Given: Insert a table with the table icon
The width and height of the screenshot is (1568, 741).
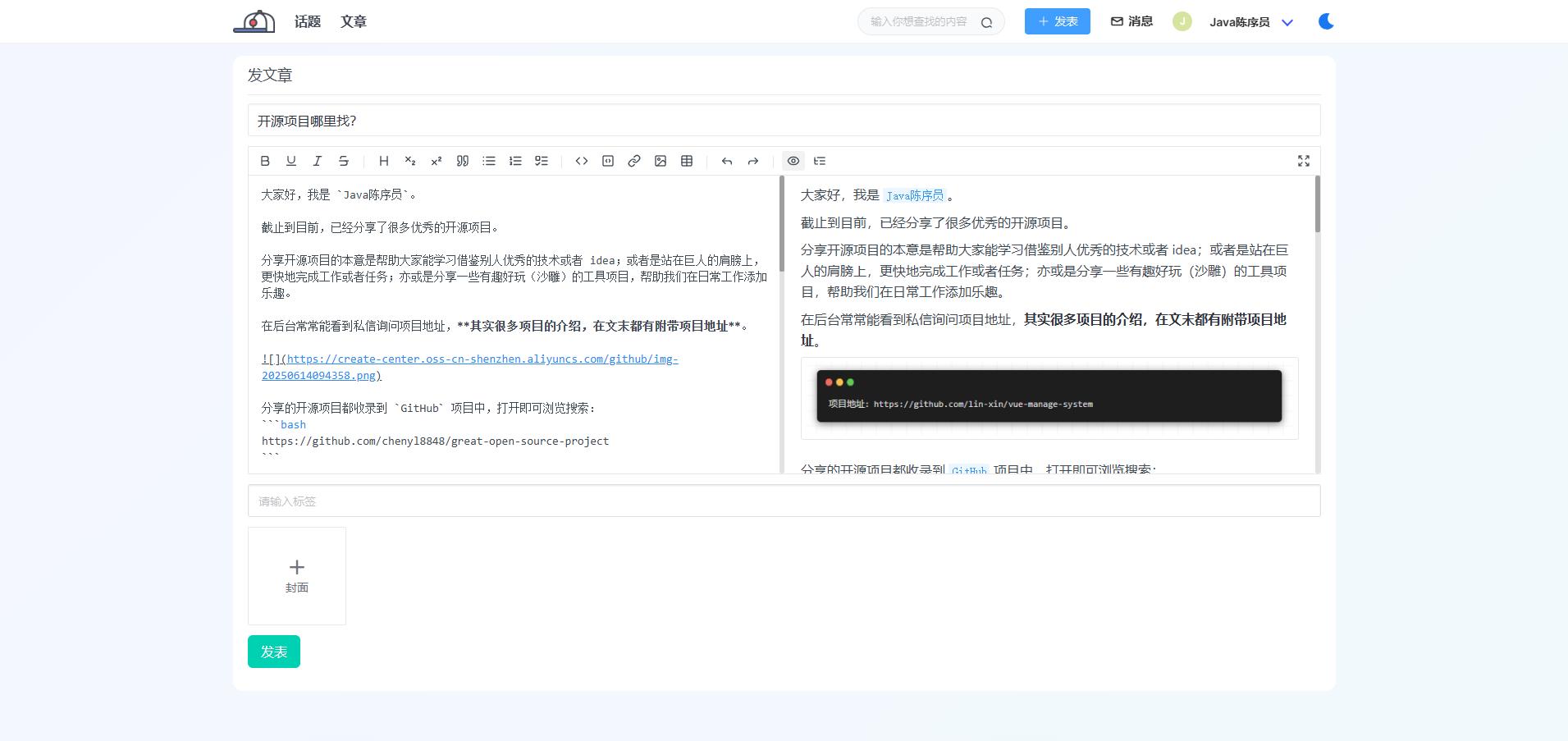Looking at the screenshot, I should (687, 161).
